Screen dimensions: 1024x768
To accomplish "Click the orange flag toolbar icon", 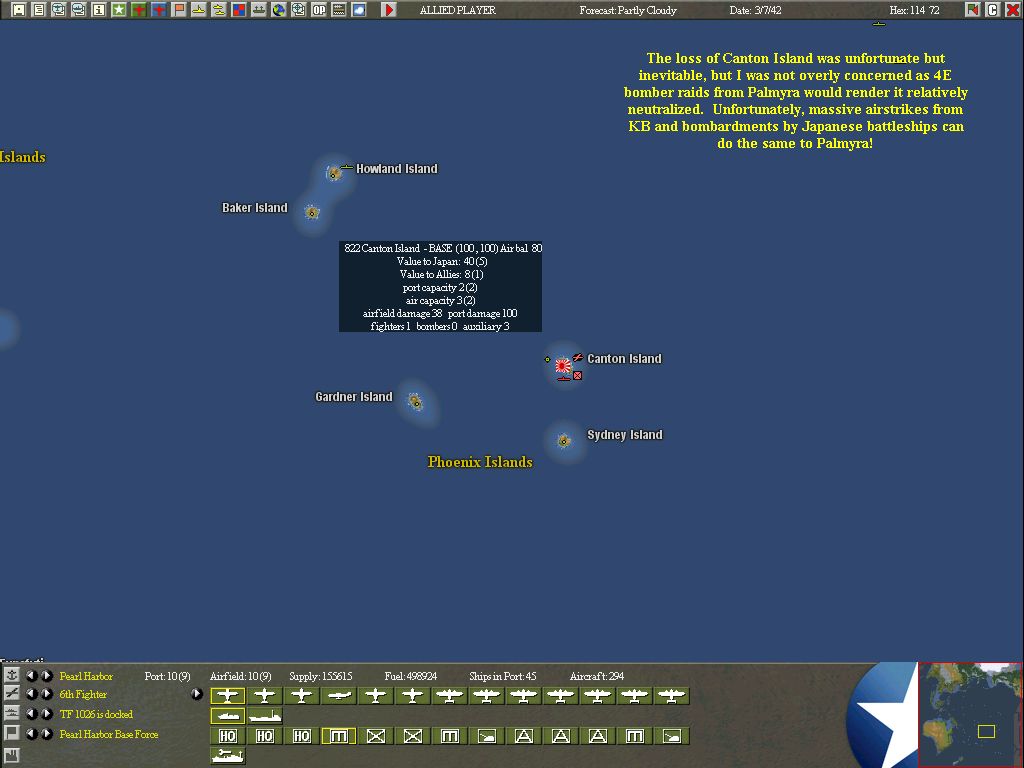I will [x=179, y=10].
